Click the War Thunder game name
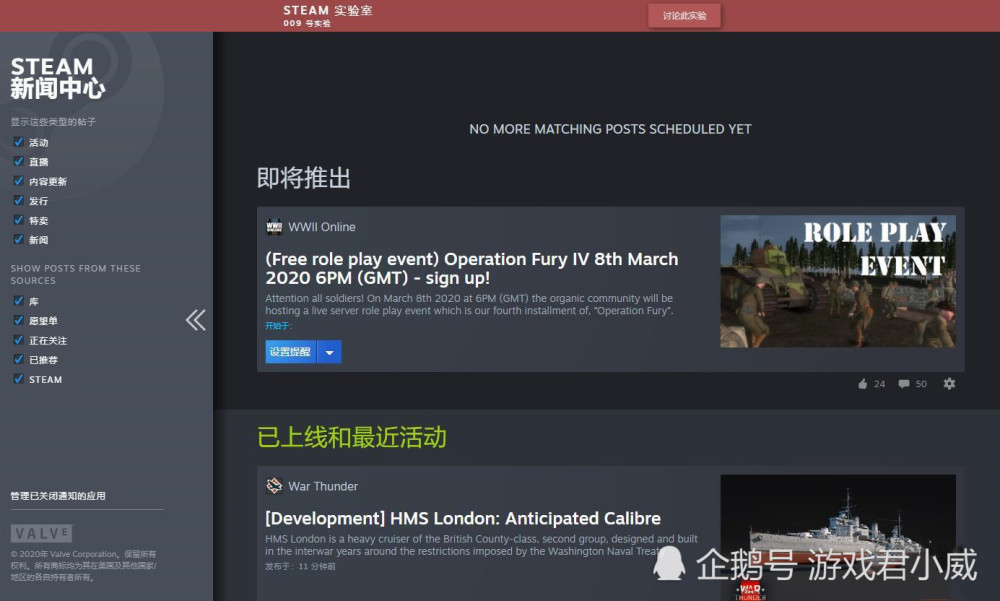 323,486
